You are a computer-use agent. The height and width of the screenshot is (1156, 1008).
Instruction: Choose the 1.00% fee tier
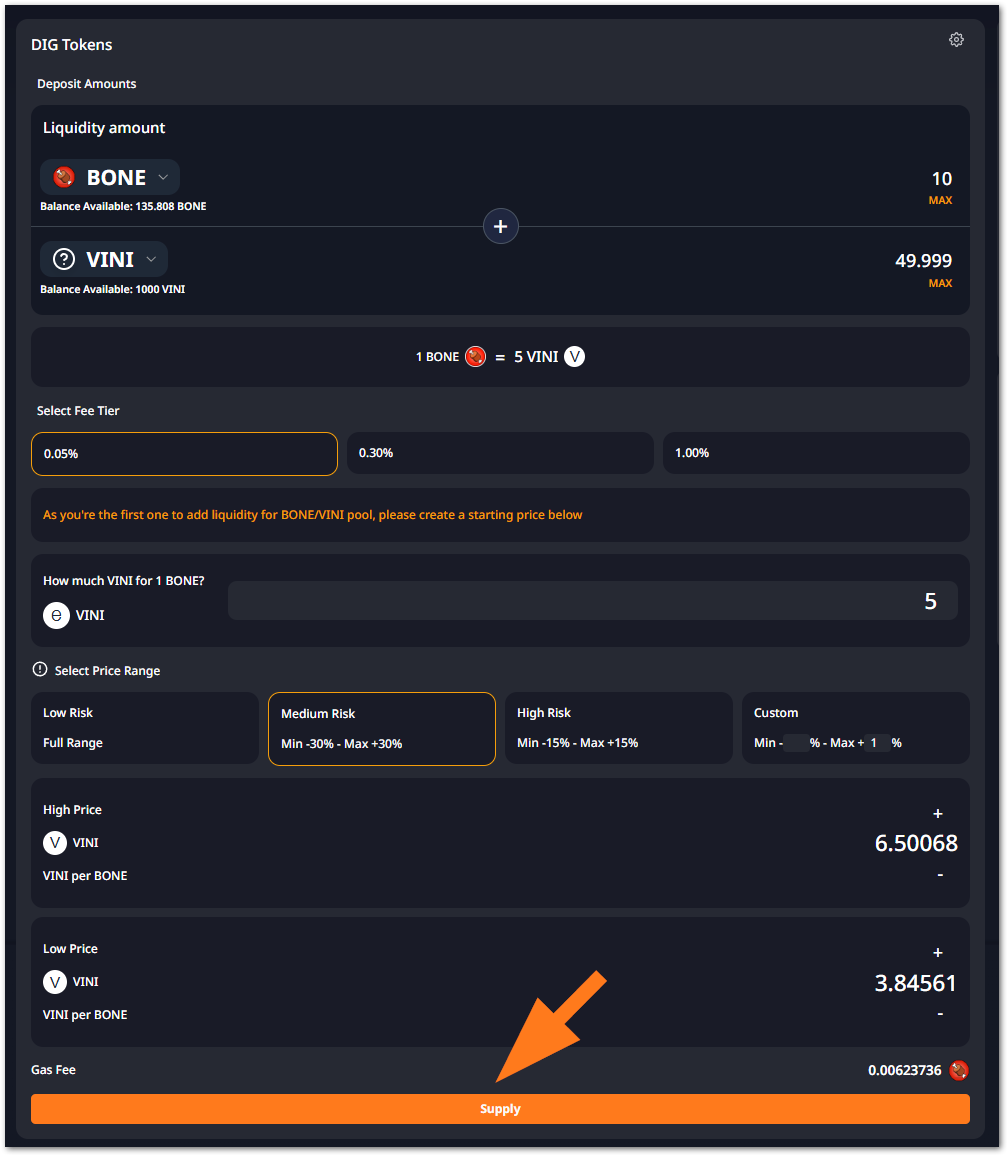[815, 453]
